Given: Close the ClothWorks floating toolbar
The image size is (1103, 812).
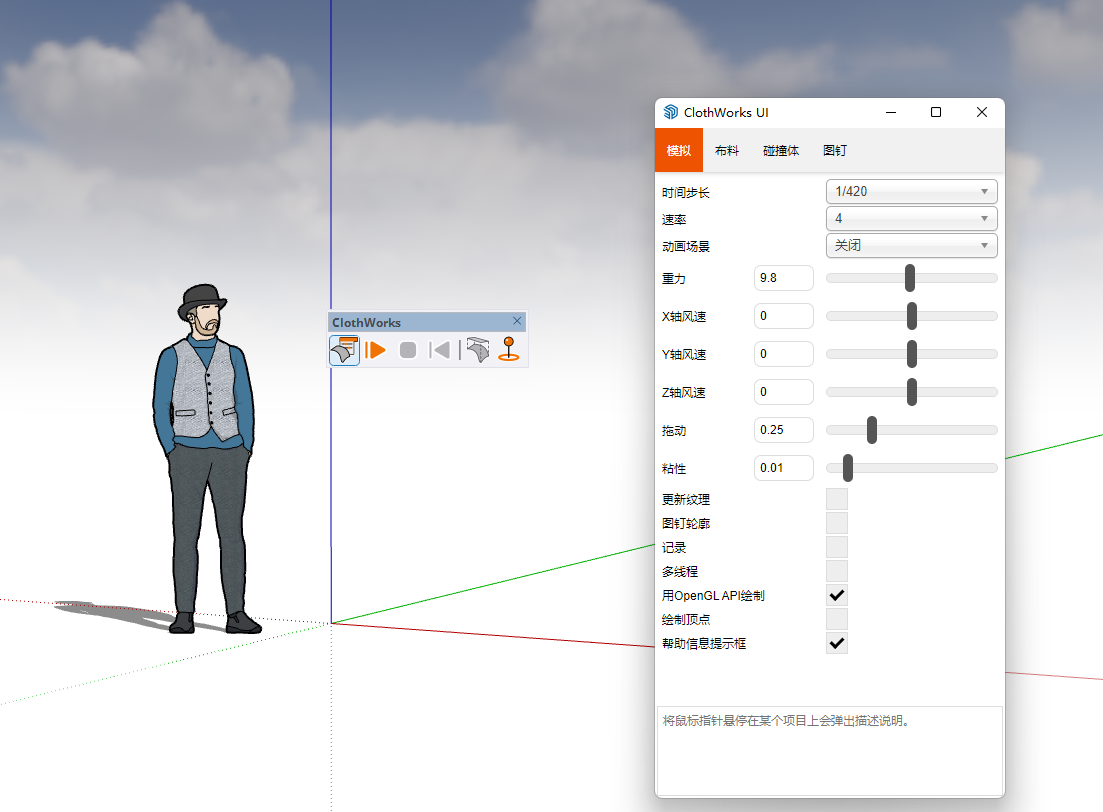Looking at the screenshot, I should (x=517, y=321).
